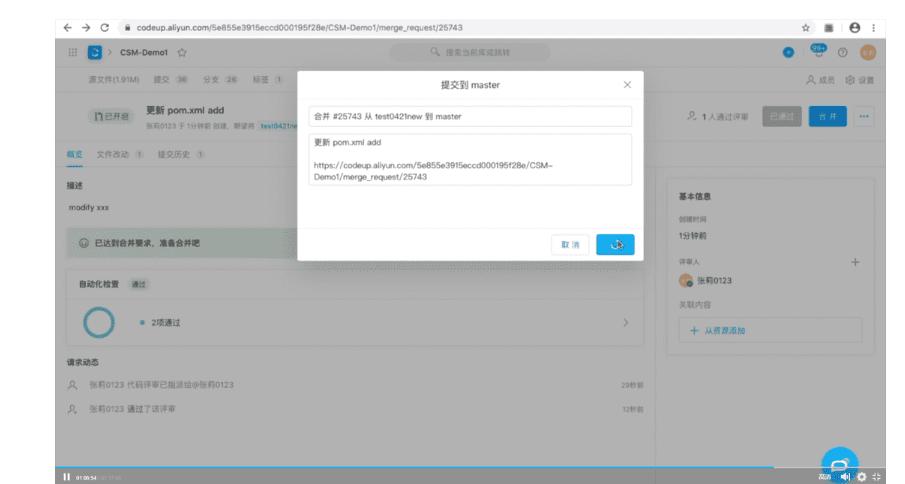Switch to the 文件改动 file changes tab
The height and width of the screenshot is (484, 905).
[119, 155]
